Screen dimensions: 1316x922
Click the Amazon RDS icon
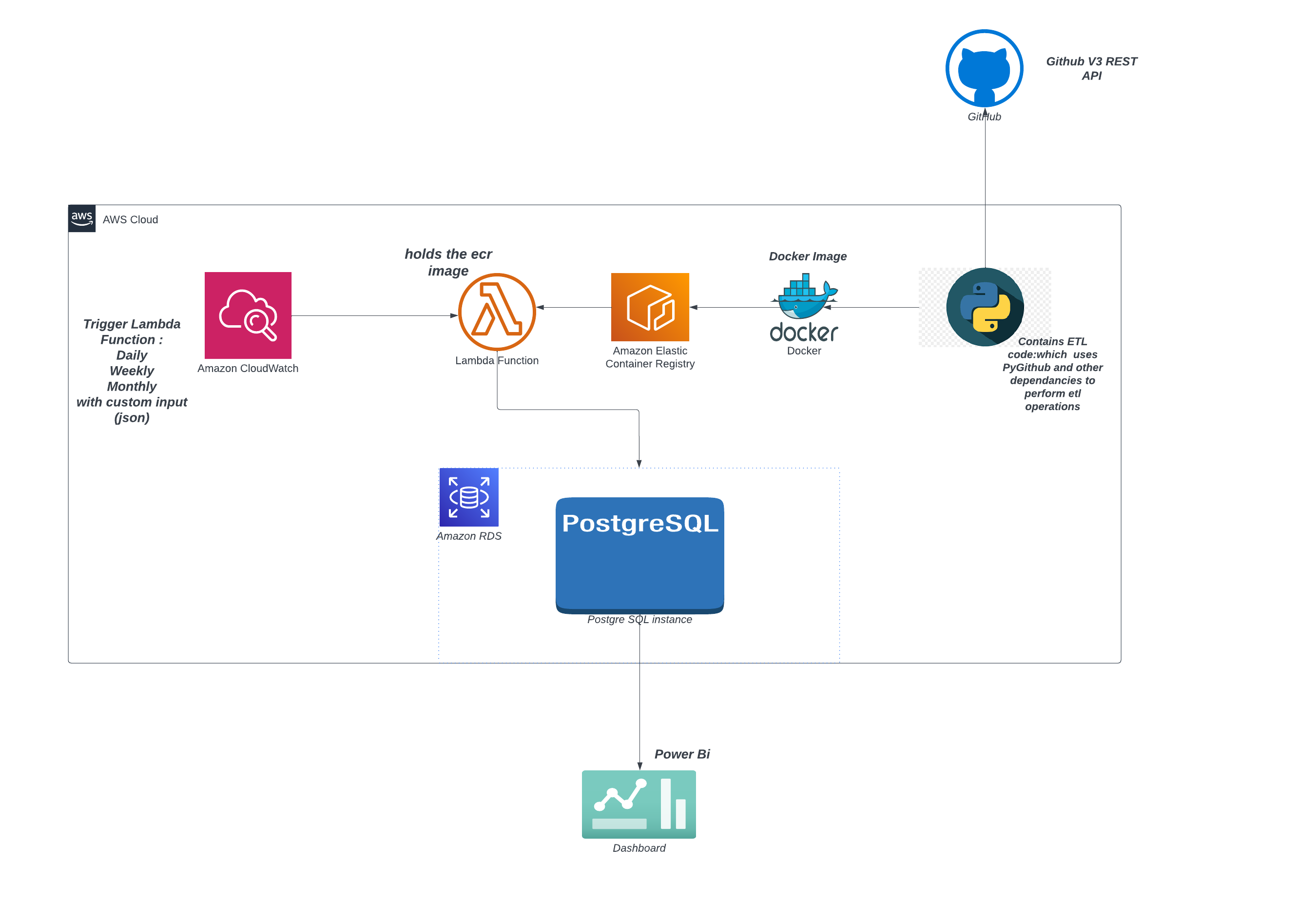point(468,497)
